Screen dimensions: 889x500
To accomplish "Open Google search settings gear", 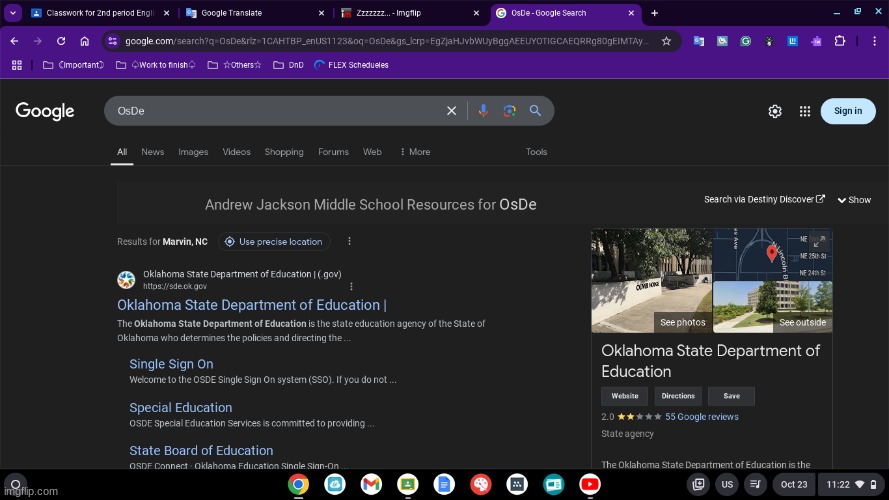I will point(775,111).
